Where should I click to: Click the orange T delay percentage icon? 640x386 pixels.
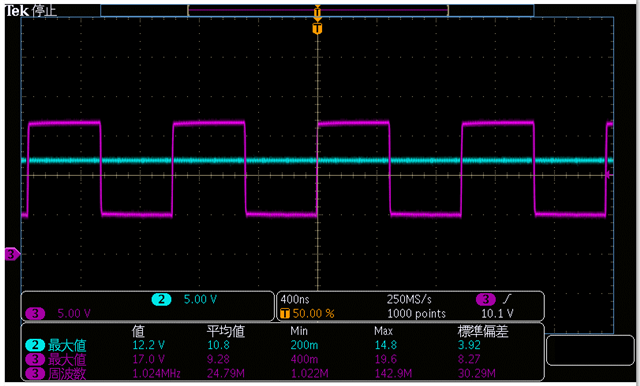(285, 313)
